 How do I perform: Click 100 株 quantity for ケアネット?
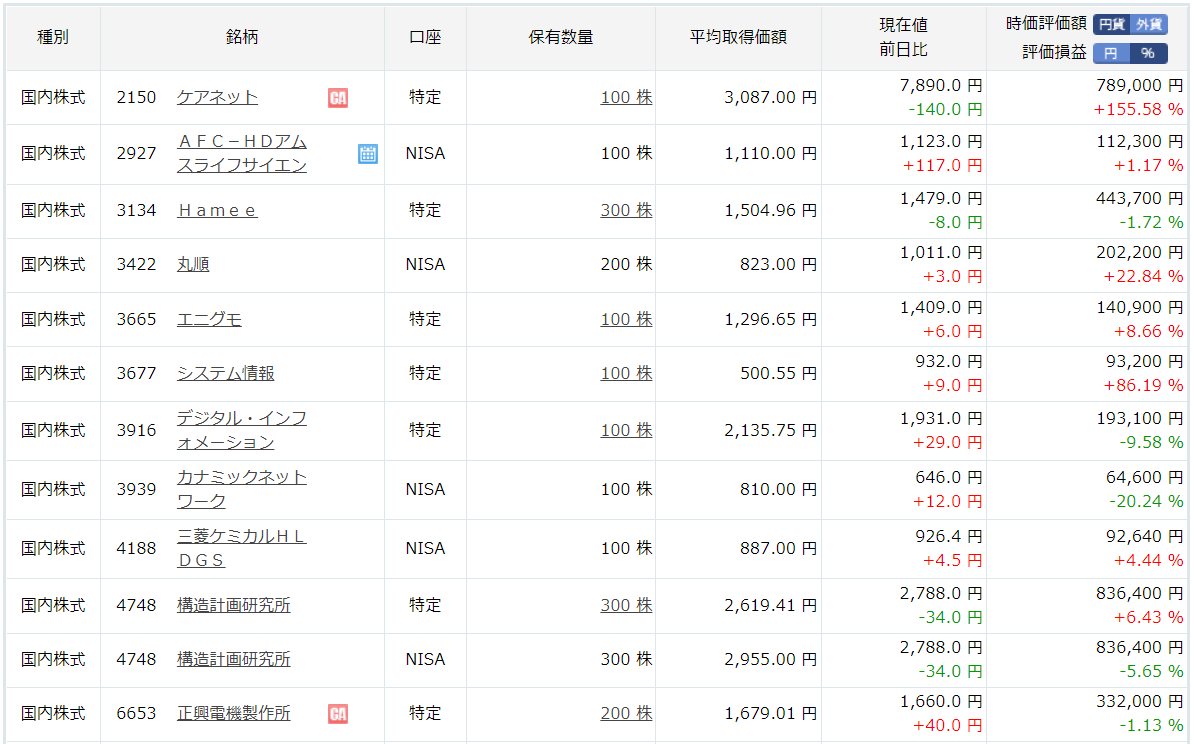(x=626, y=97)
